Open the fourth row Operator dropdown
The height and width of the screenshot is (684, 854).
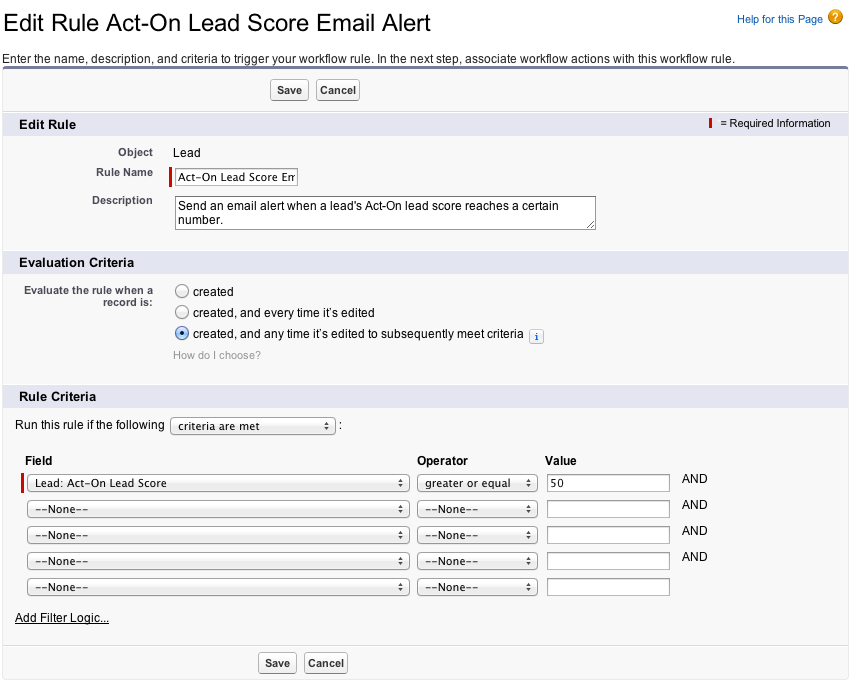point(477,561)
